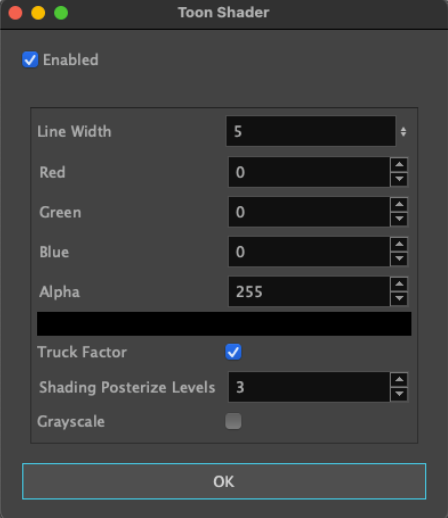This screenshot has height=518, width=448.
Task: Increase the Green value with up arrow
Action: [399, 204]
